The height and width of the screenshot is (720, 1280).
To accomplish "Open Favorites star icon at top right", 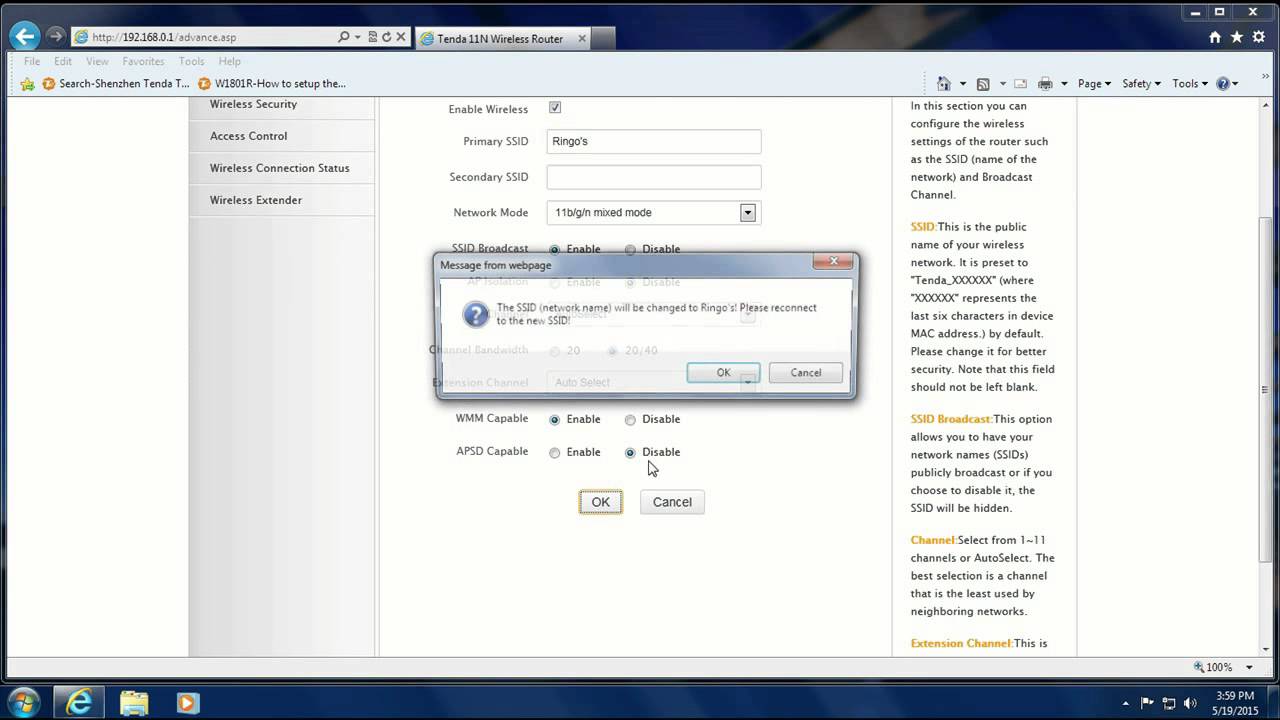I will tap(1237, 37).
